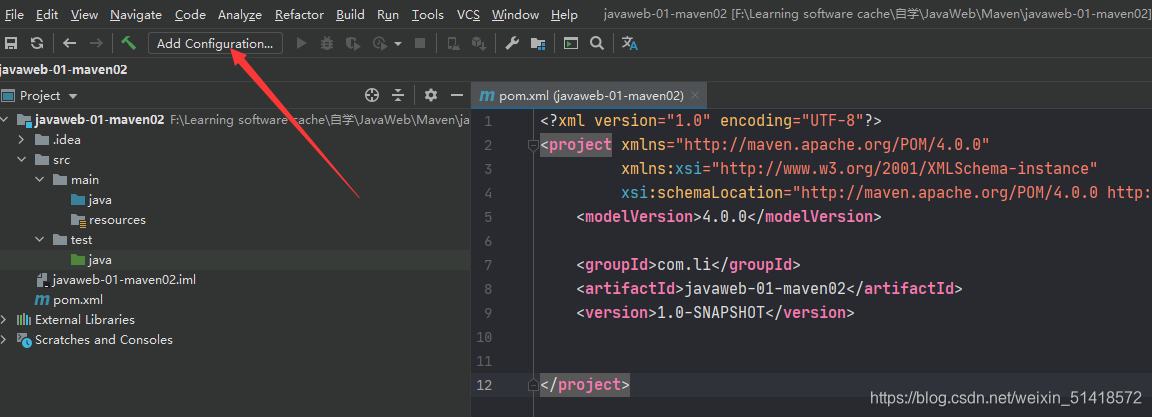Click the Run Anything toolbar icon
Image resolution: width=1152 pixels, height=417 pixels.
point(571,43)
